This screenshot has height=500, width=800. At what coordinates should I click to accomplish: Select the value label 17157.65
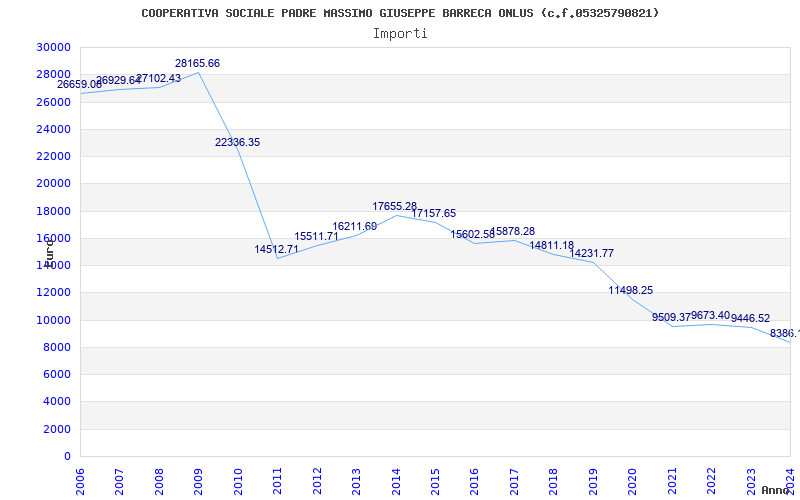[x=434, y=214]
